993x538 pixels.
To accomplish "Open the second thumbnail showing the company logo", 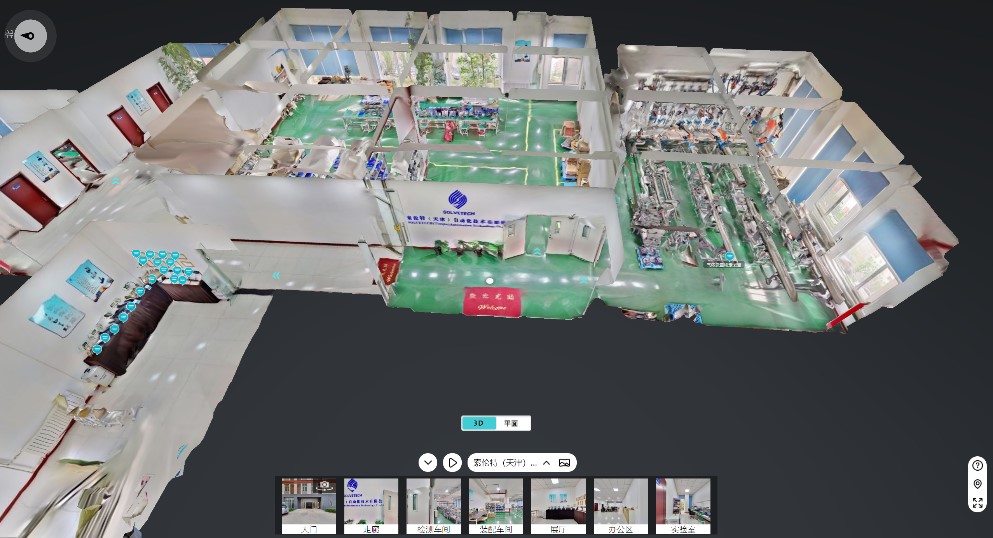I will [x=371, y=505].
